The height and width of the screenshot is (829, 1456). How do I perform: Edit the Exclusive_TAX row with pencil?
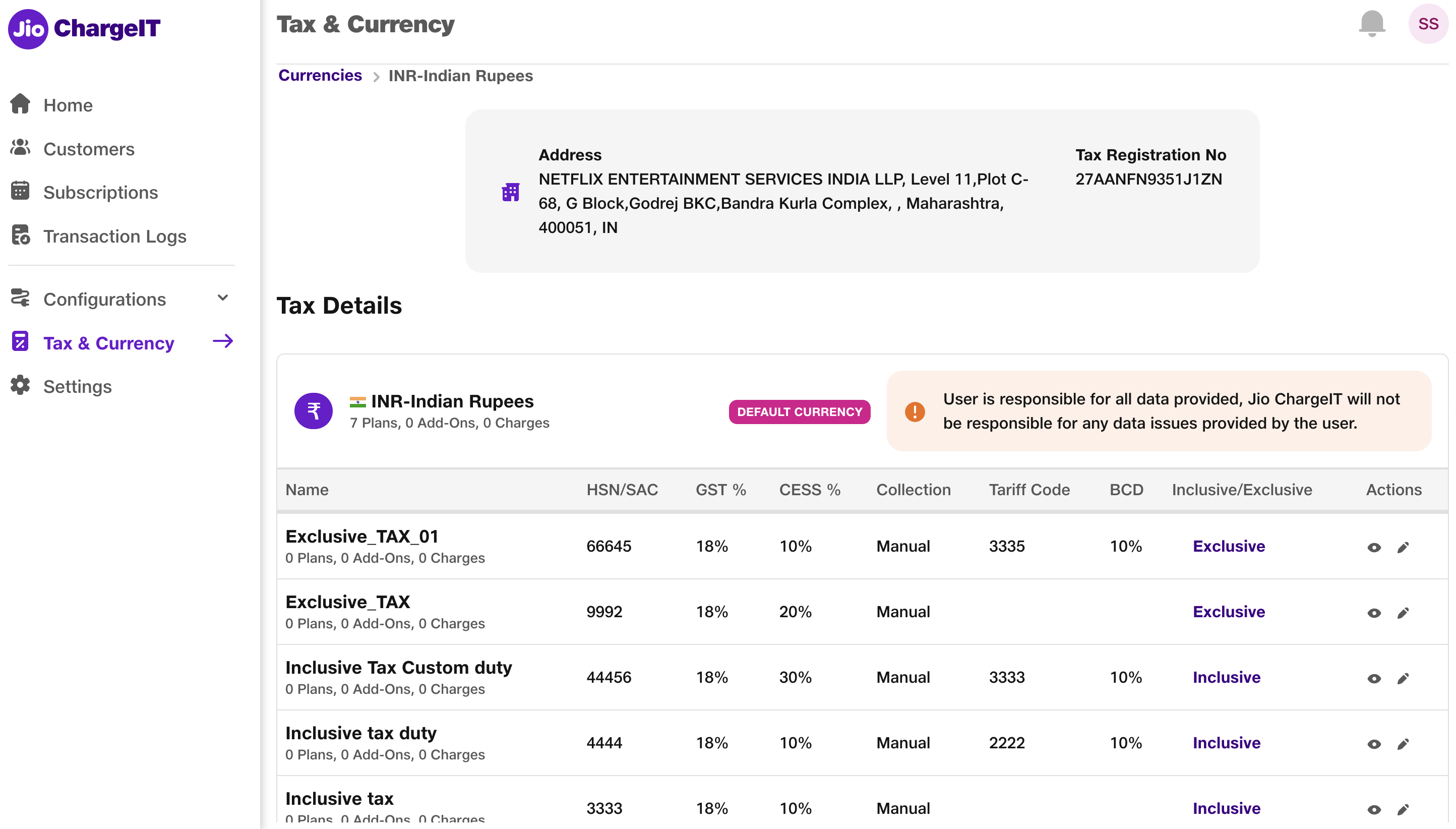[x=1403, y=613]
